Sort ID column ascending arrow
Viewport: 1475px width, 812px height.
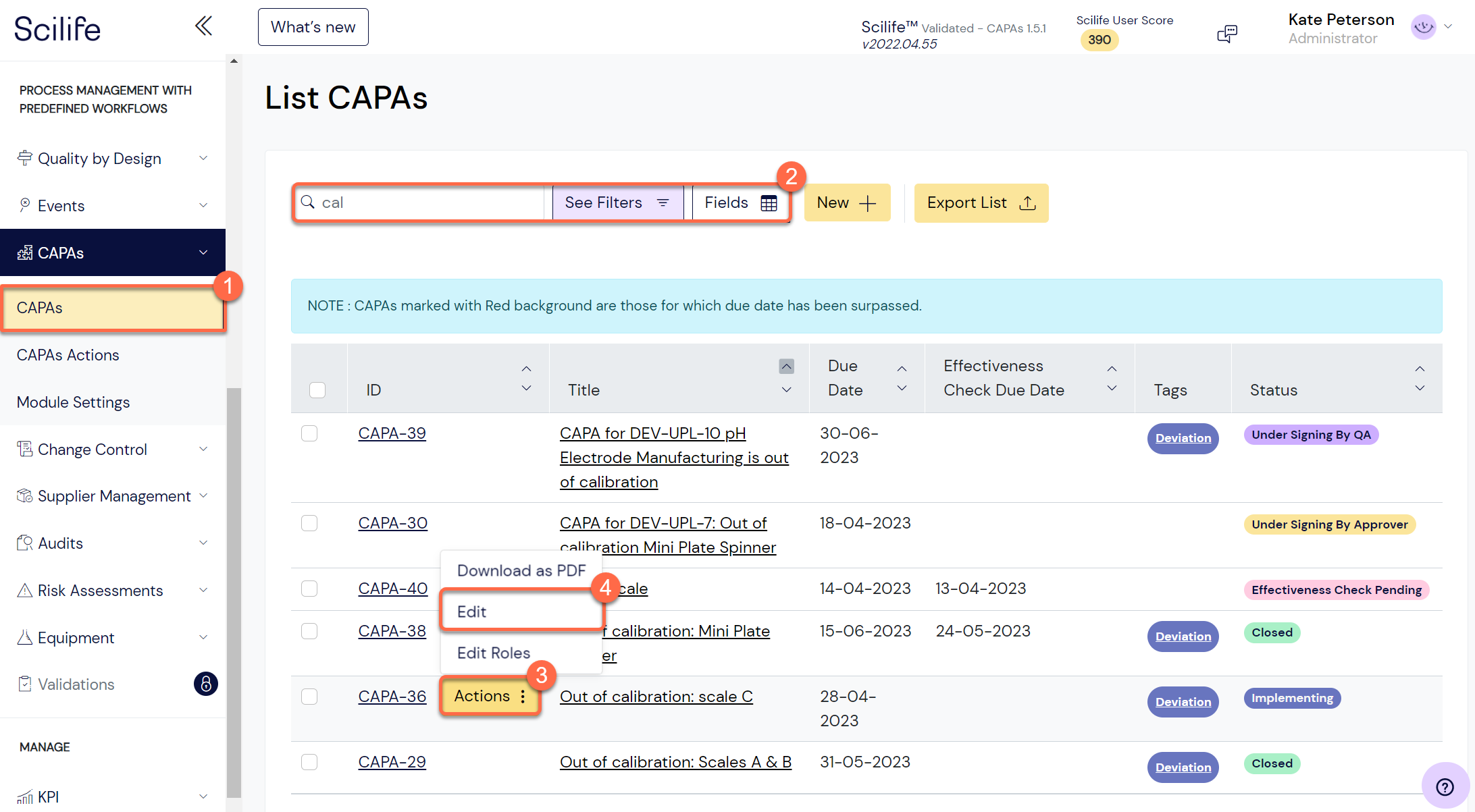[527, 369]
